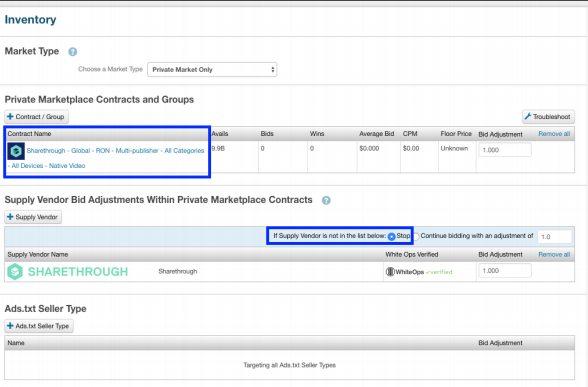Image resolution: width=588 pixels, height=387 pixels.
Task: Click the Average Bid column header
Action: [376, 134]
